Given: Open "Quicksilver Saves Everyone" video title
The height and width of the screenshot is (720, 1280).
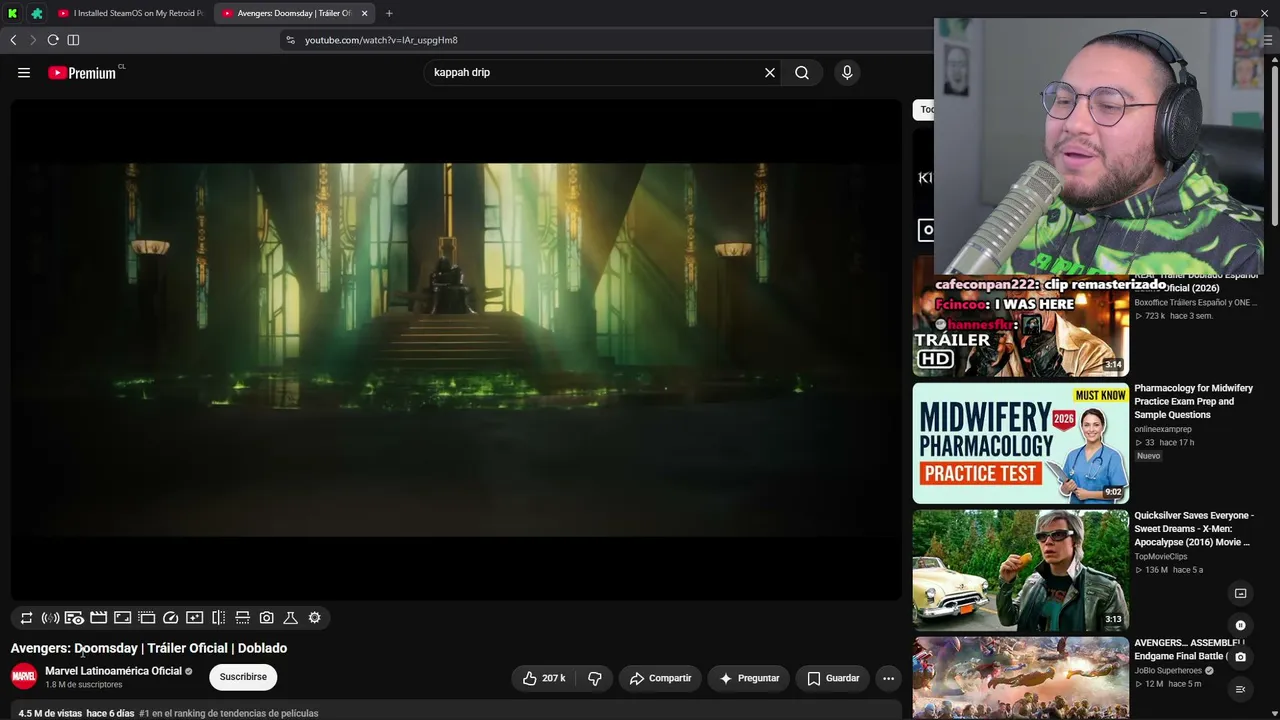Looking at the screenshot, I should pos(1192,529).
